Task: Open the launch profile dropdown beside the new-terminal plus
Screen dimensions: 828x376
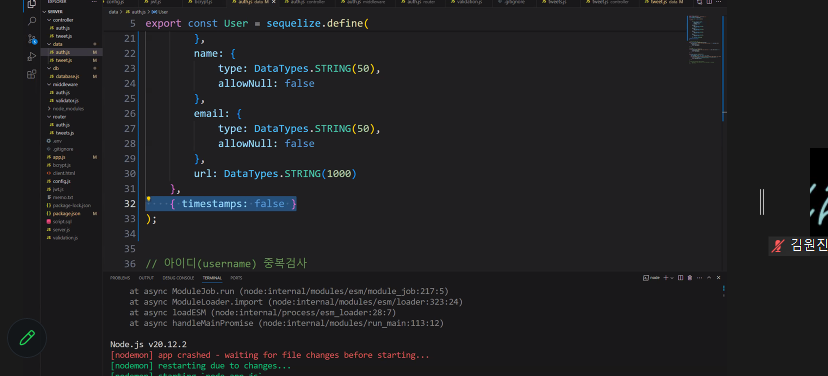Action: pyautogui.click(x=671, y=278)
